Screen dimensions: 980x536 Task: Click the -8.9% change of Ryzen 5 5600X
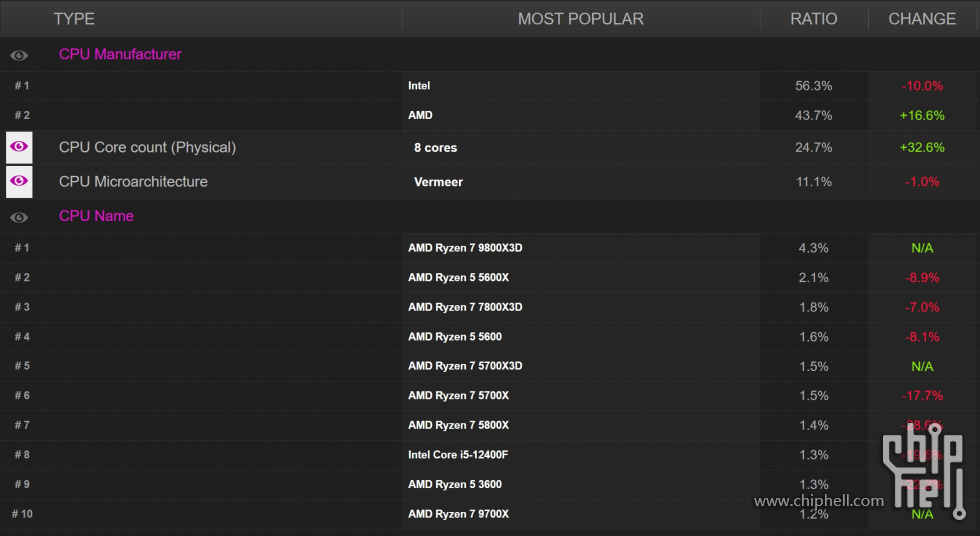922,277
